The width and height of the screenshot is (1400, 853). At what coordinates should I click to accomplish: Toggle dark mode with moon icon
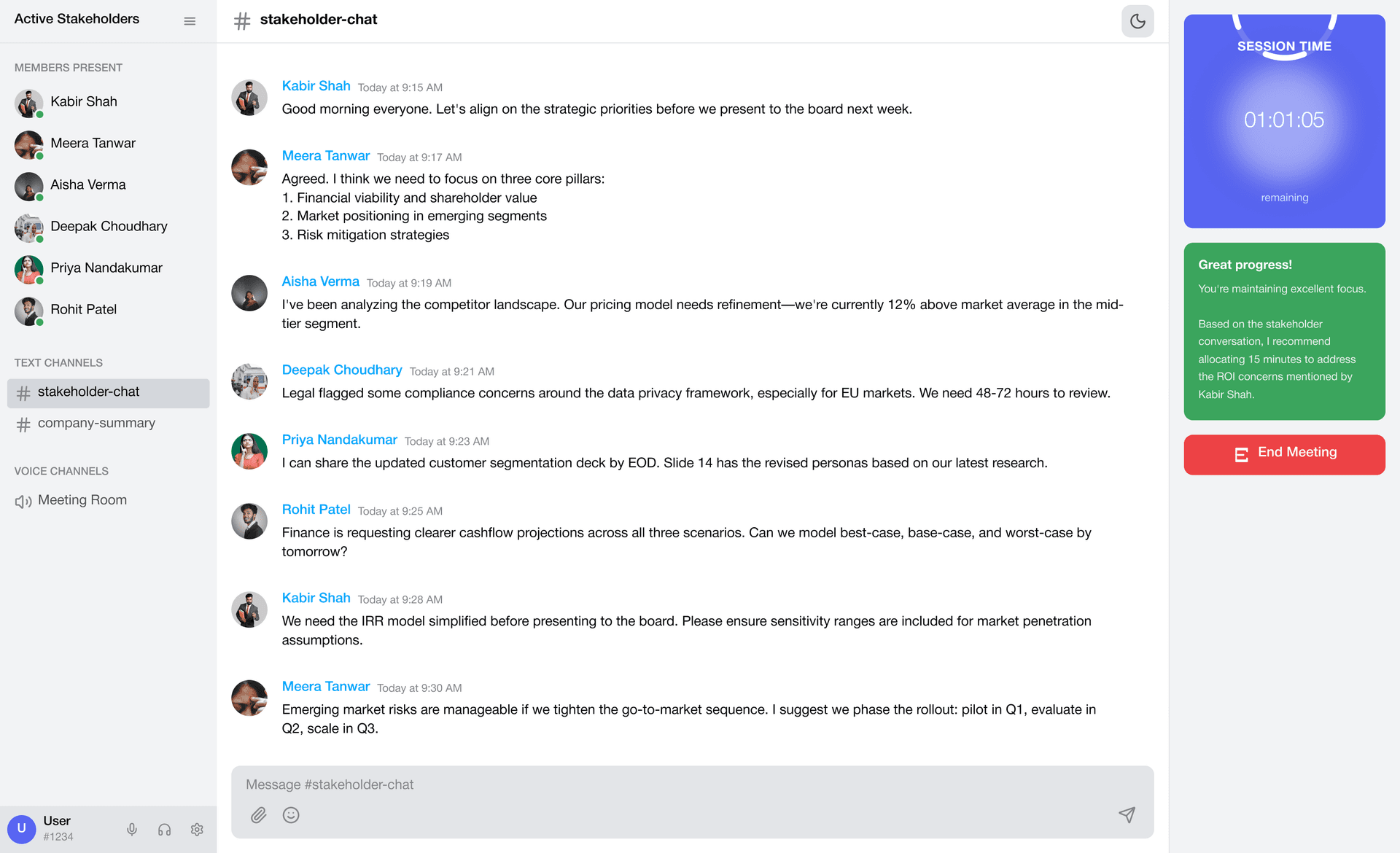pos(1137,21)
